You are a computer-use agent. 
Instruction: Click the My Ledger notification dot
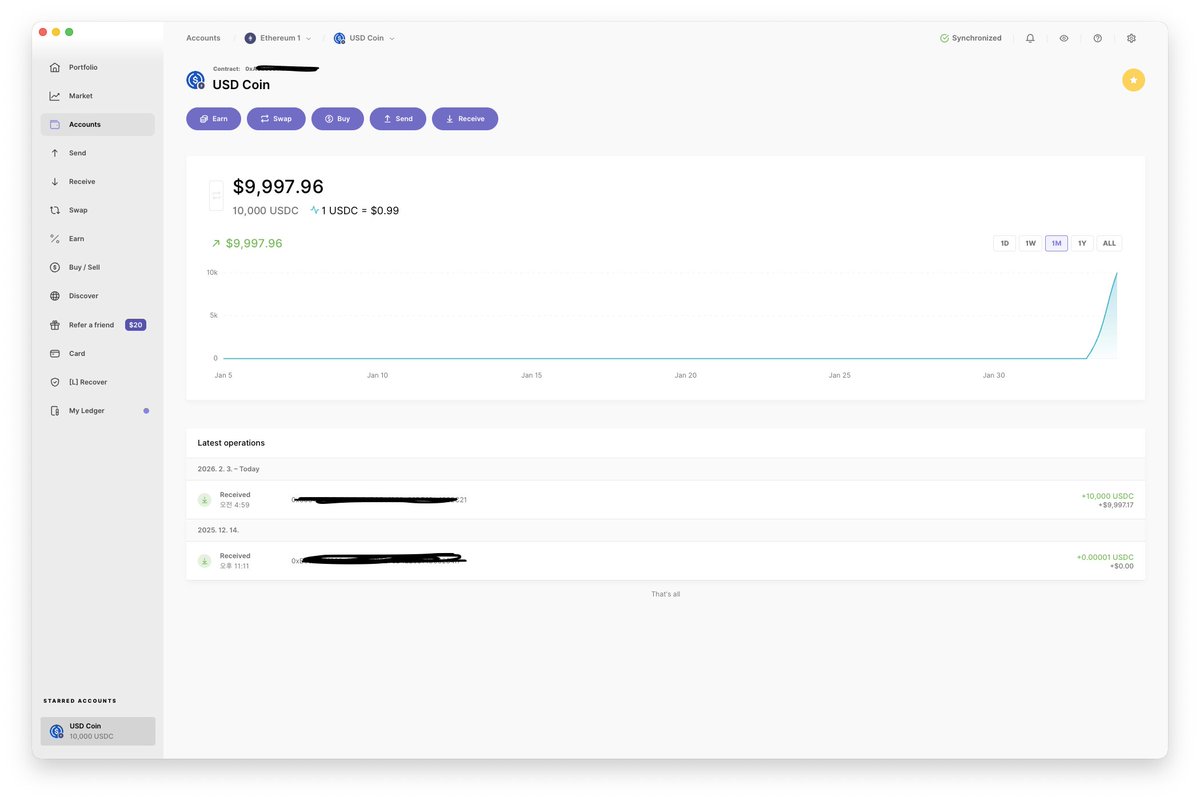tap(146, 411)
